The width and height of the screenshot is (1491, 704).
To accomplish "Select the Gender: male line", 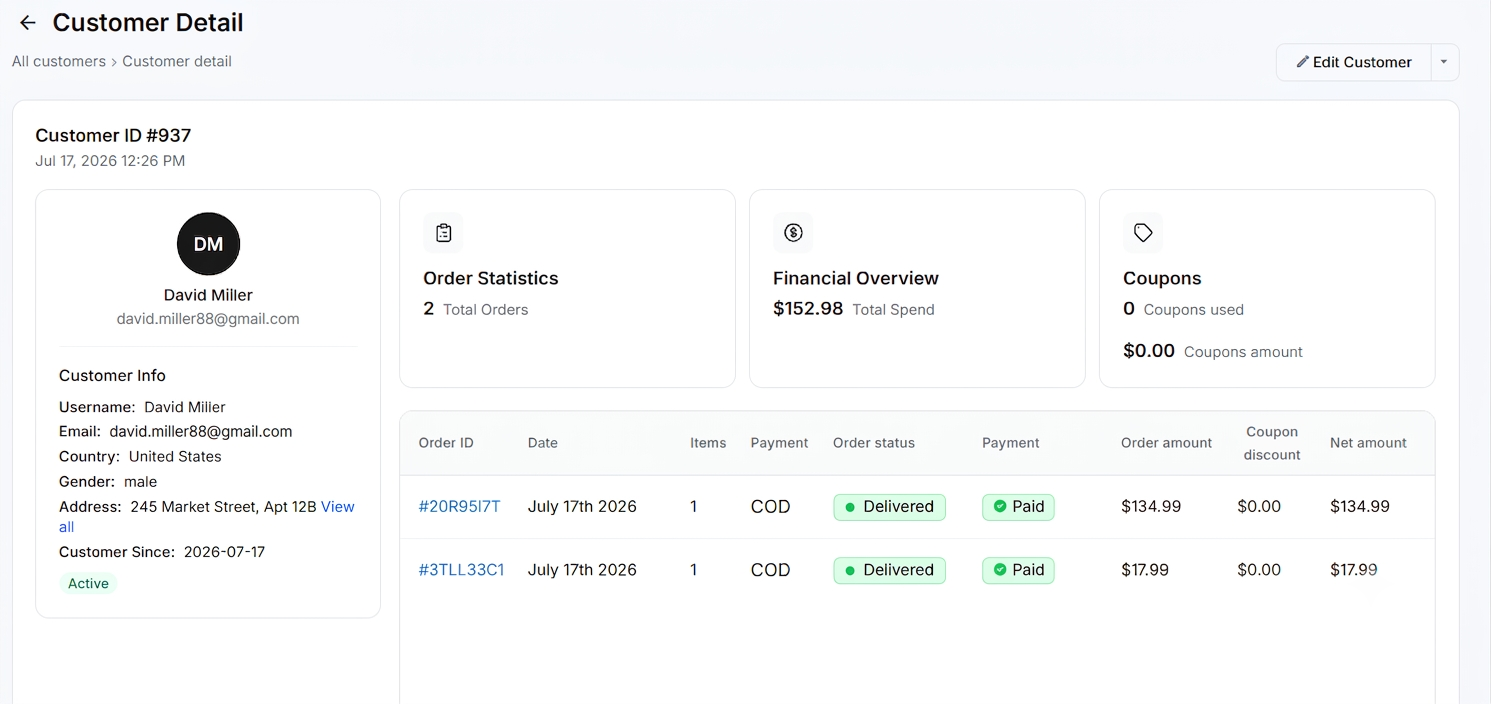I will [108, 481].
